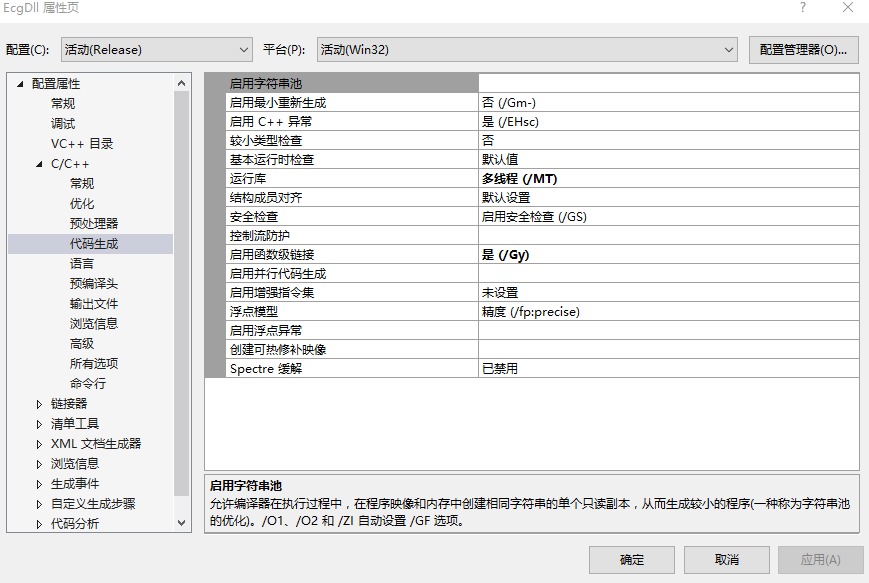Open the 配置(C) configuration dropdown
869x583 pixels.
(157, 50)
